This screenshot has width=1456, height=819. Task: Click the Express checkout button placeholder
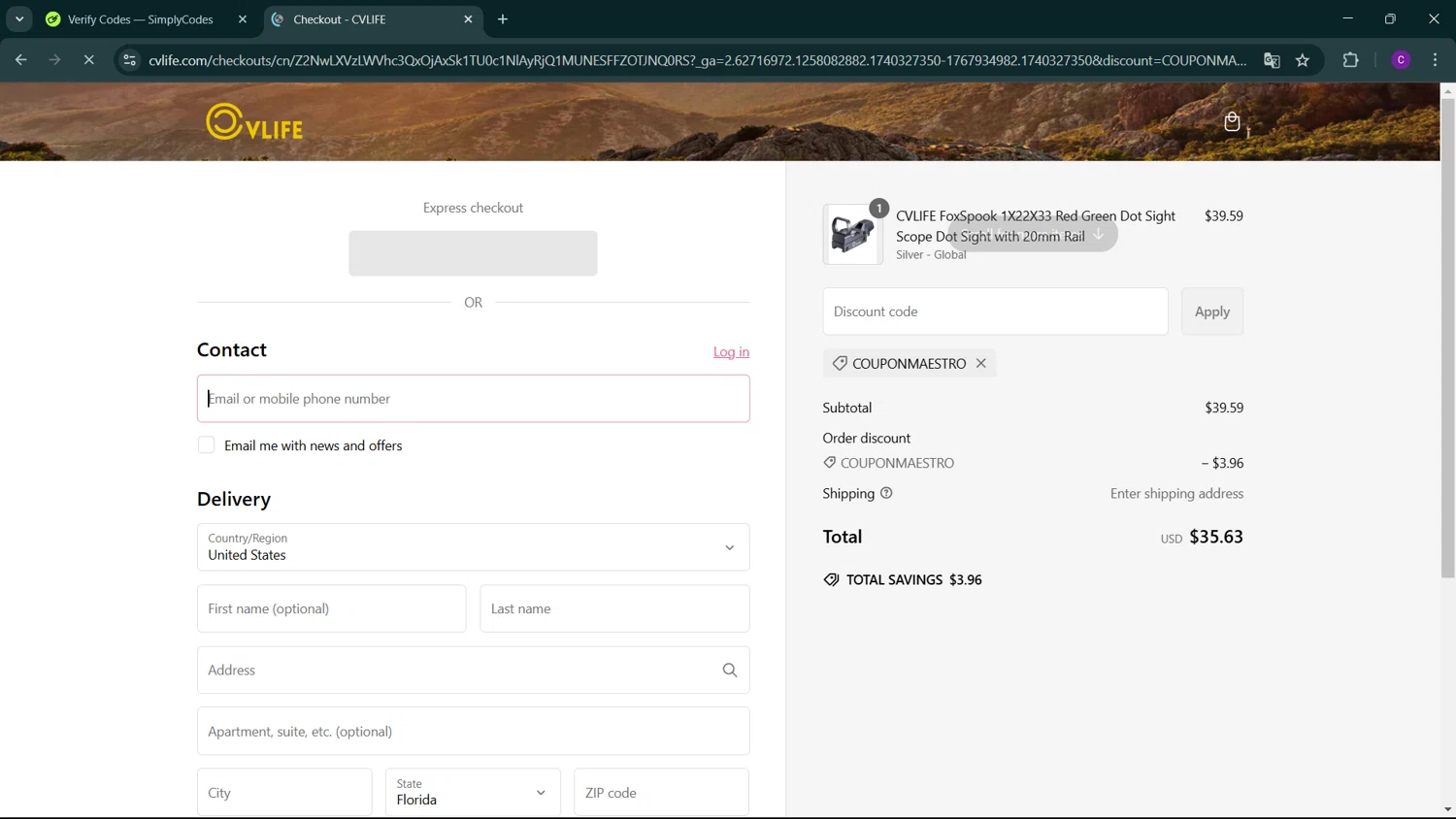(x=473, y=253)
